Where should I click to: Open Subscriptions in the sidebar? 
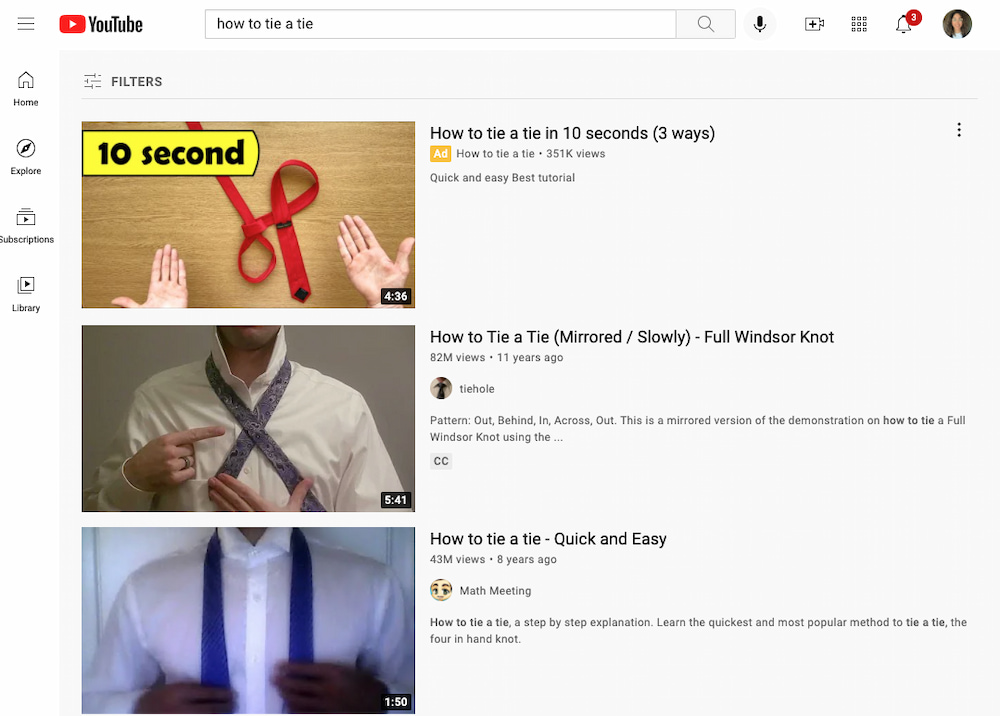click(26, 226)
